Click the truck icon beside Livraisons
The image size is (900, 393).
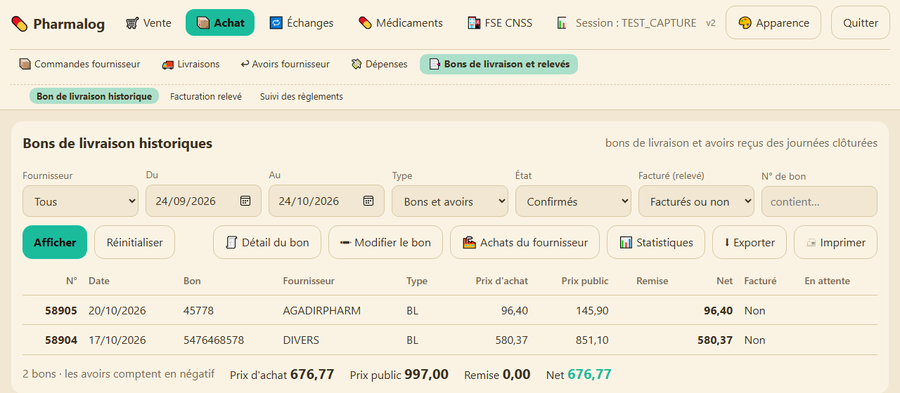(x=168, y=64)
